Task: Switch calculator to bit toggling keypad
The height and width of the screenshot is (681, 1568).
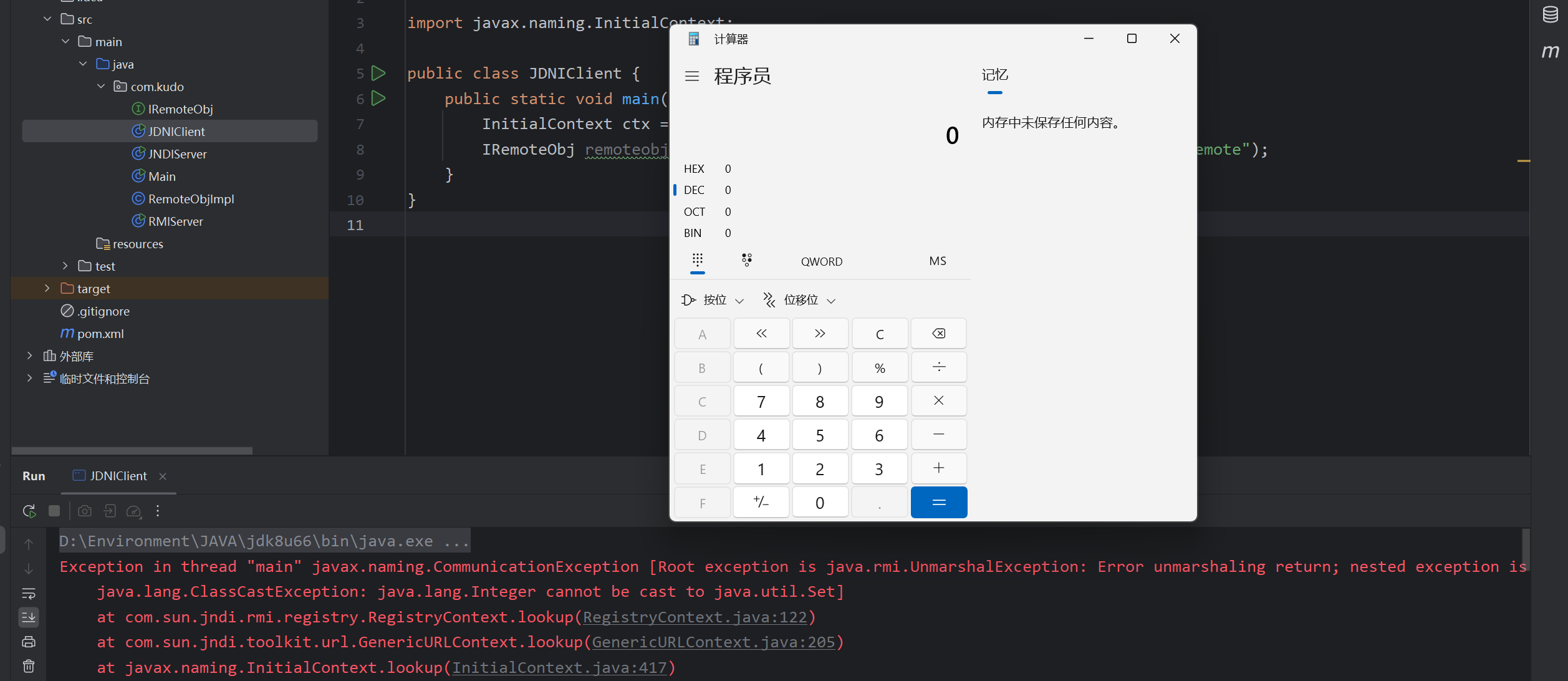Action: click(747, 260)
